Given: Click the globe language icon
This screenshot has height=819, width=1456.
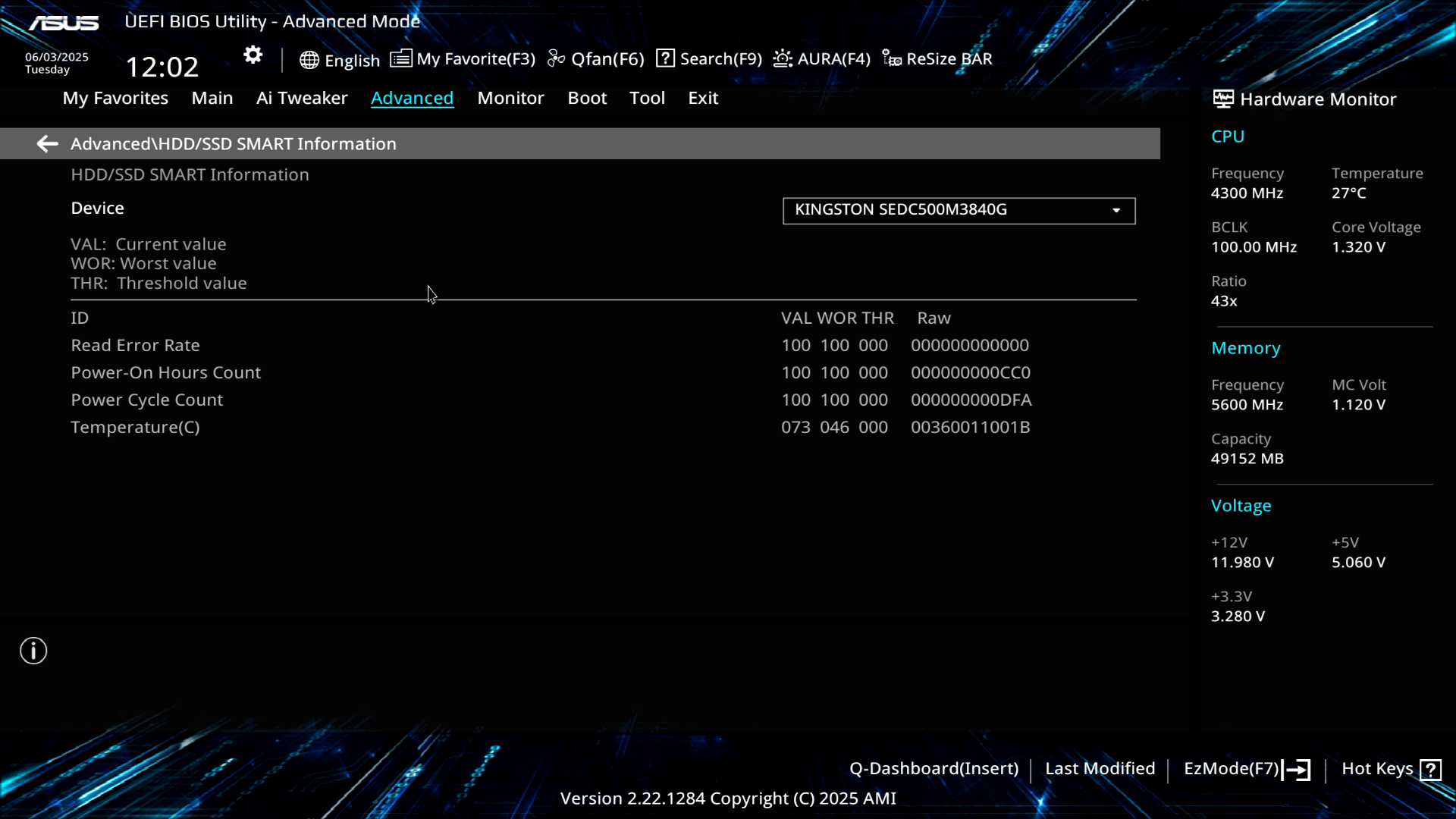Looking at the screenshot, I should pyautogui.click(x=309, y=60).
